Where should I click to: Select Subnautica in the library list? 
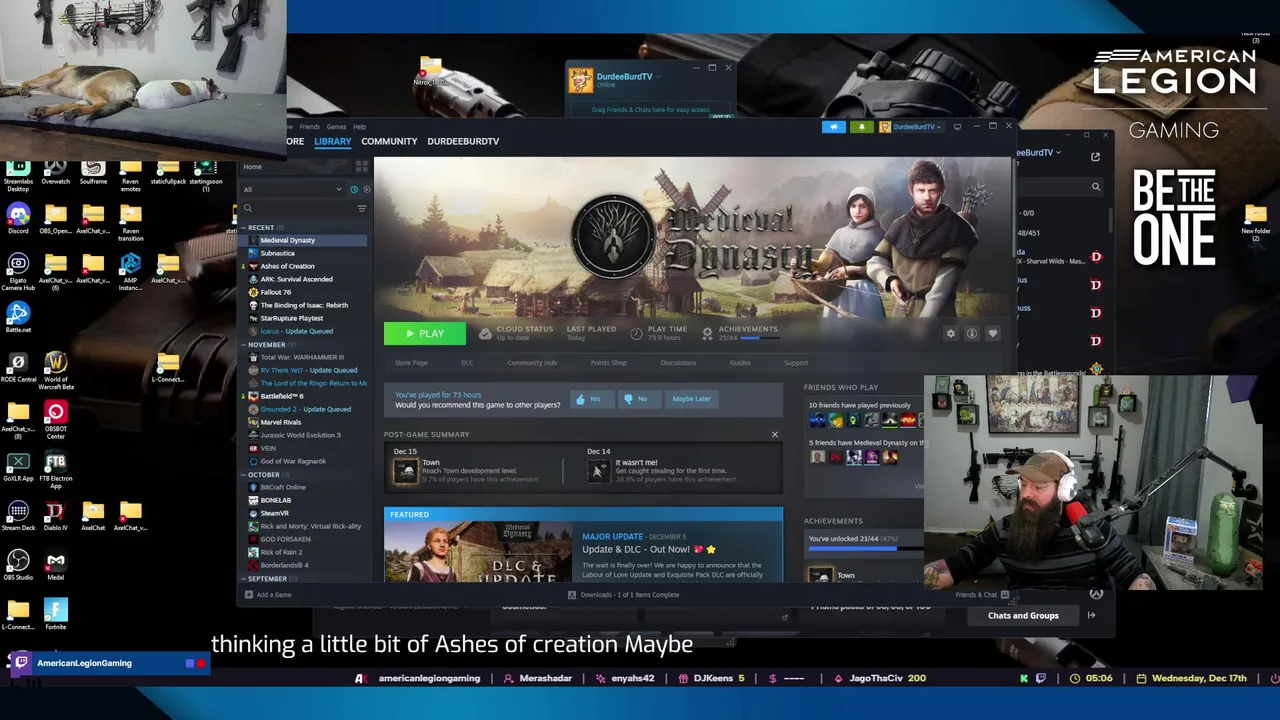(277, 253)
